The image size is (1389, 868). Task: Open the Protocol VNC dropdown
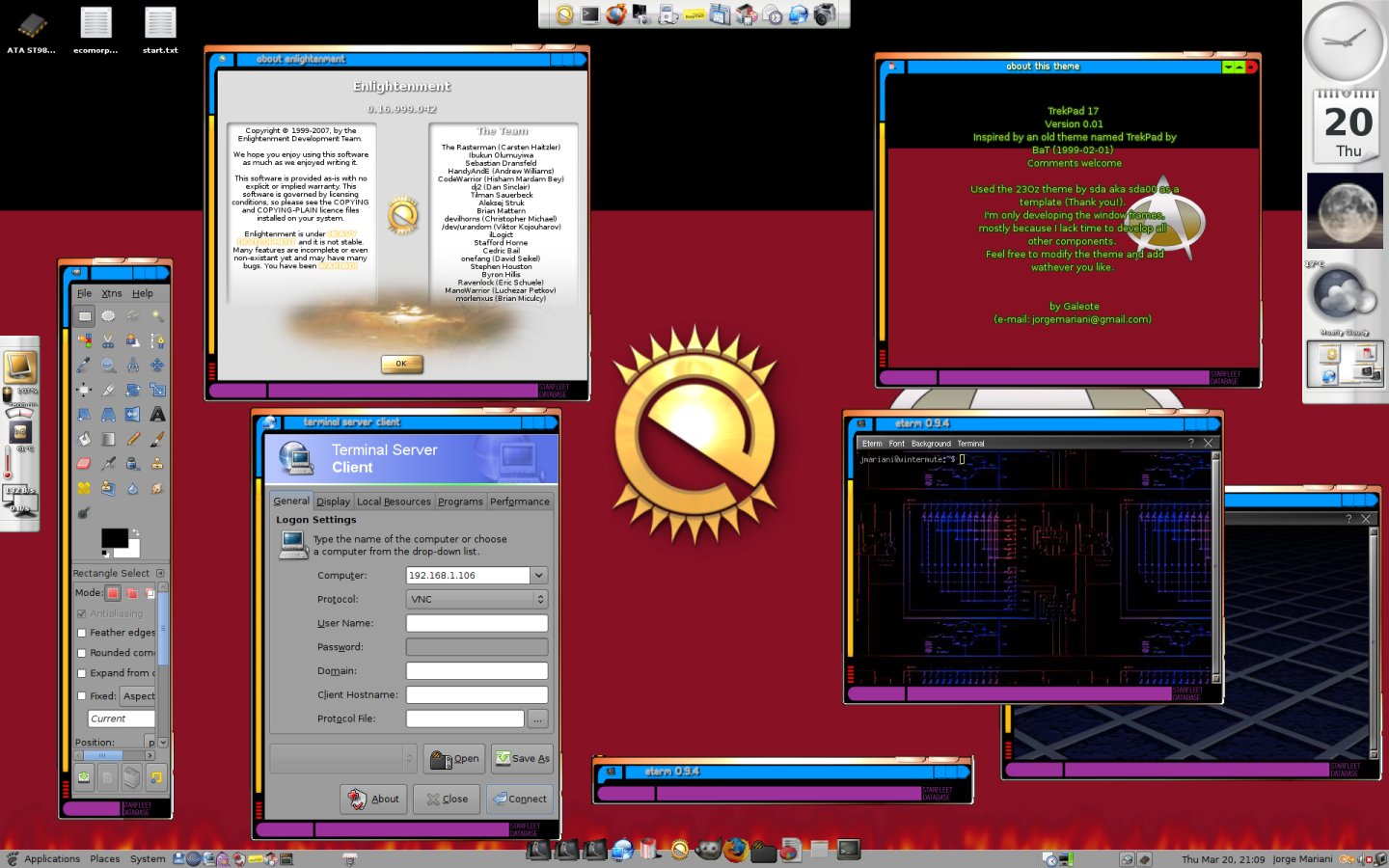point(477,599)
